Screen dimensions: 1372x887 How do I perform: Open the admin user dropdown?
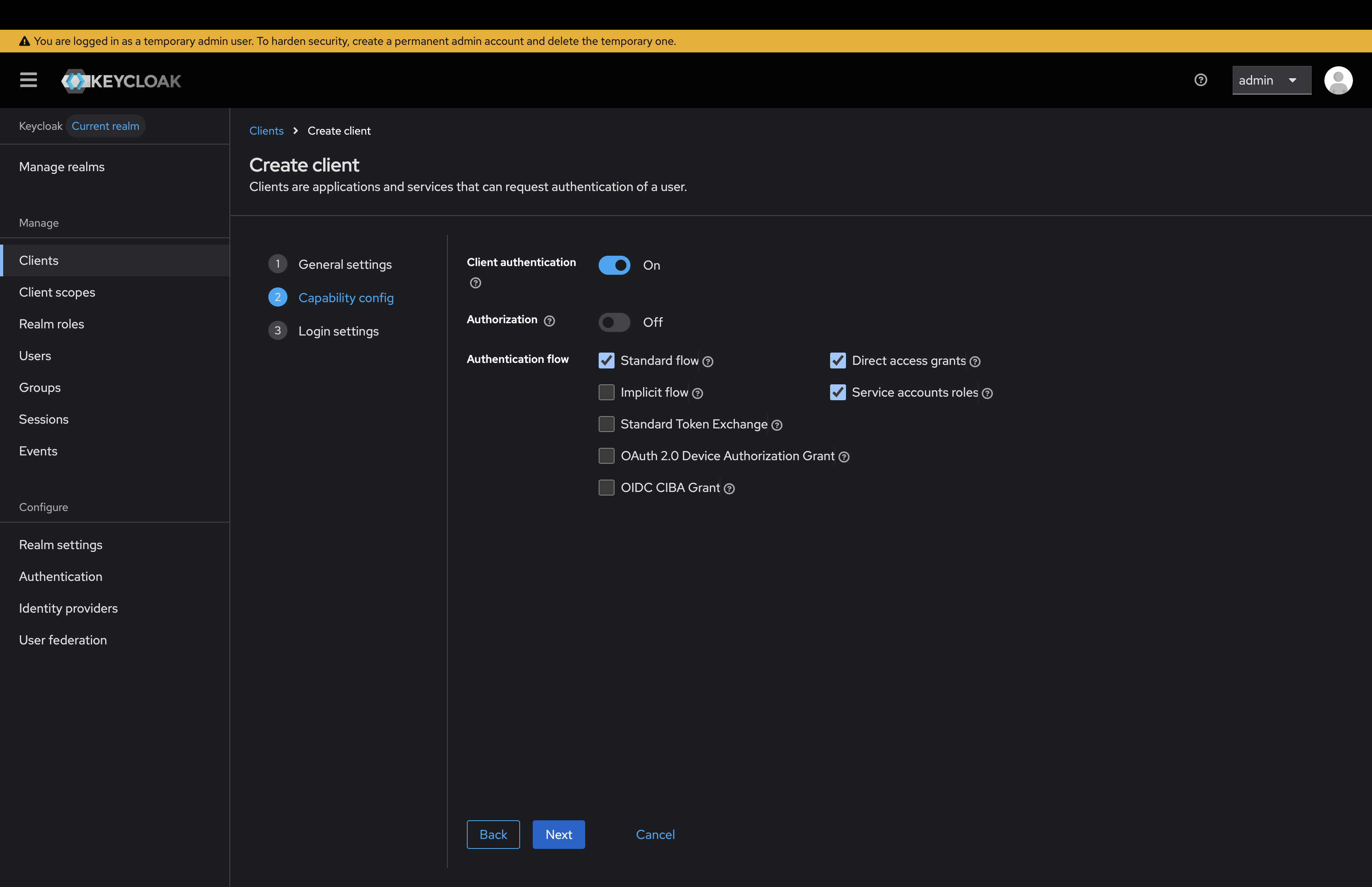[1271, 80]
